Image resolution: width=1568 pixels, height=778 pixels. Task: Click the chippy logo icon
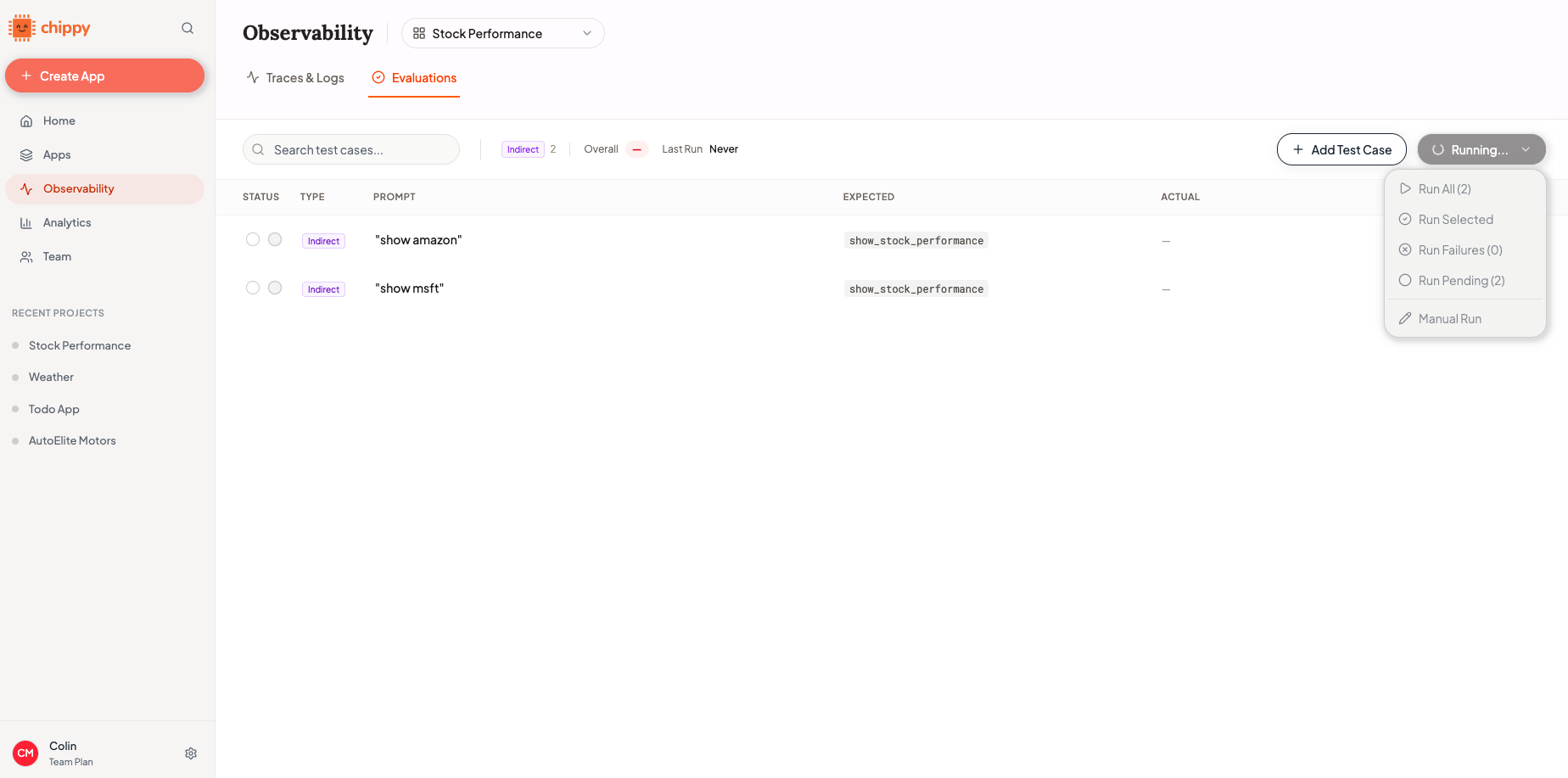22,28
